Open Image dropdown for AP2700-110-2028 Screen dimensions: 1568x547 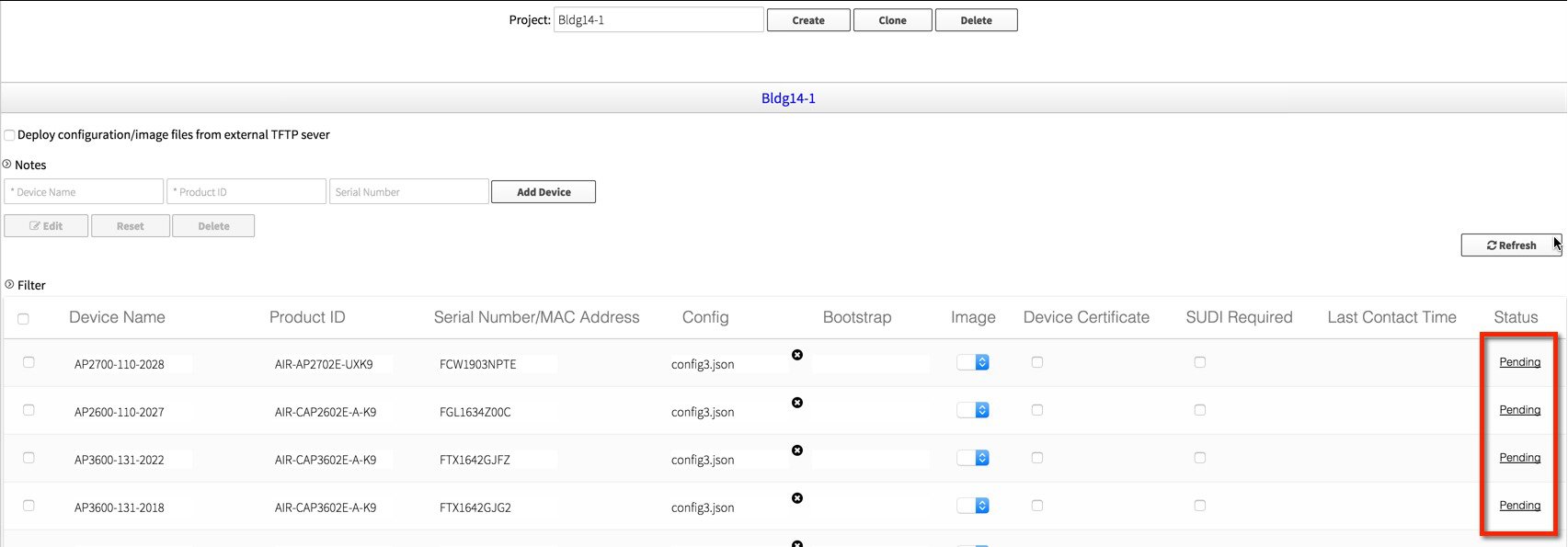pyautogui.click(x=973, y=362)
